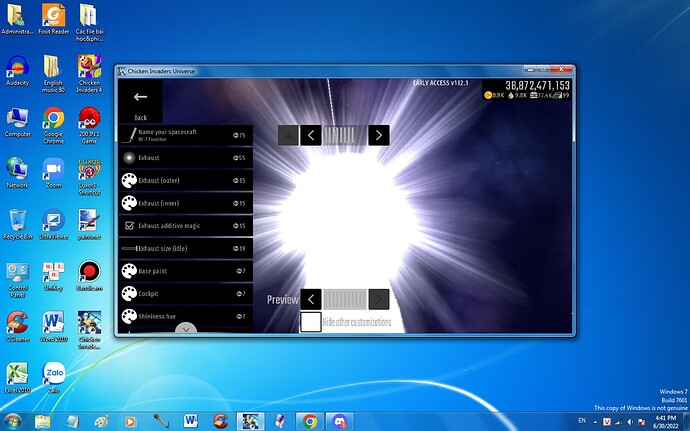Click the reset button beside left arrow
This screenshot has height=431, width=690.
point(287,135)
